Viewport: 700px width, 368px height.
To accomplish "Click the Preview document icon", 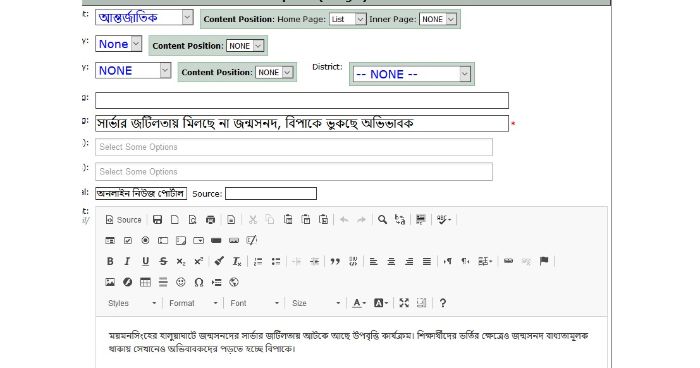I will pyautogui.click(x=192, y=220).
